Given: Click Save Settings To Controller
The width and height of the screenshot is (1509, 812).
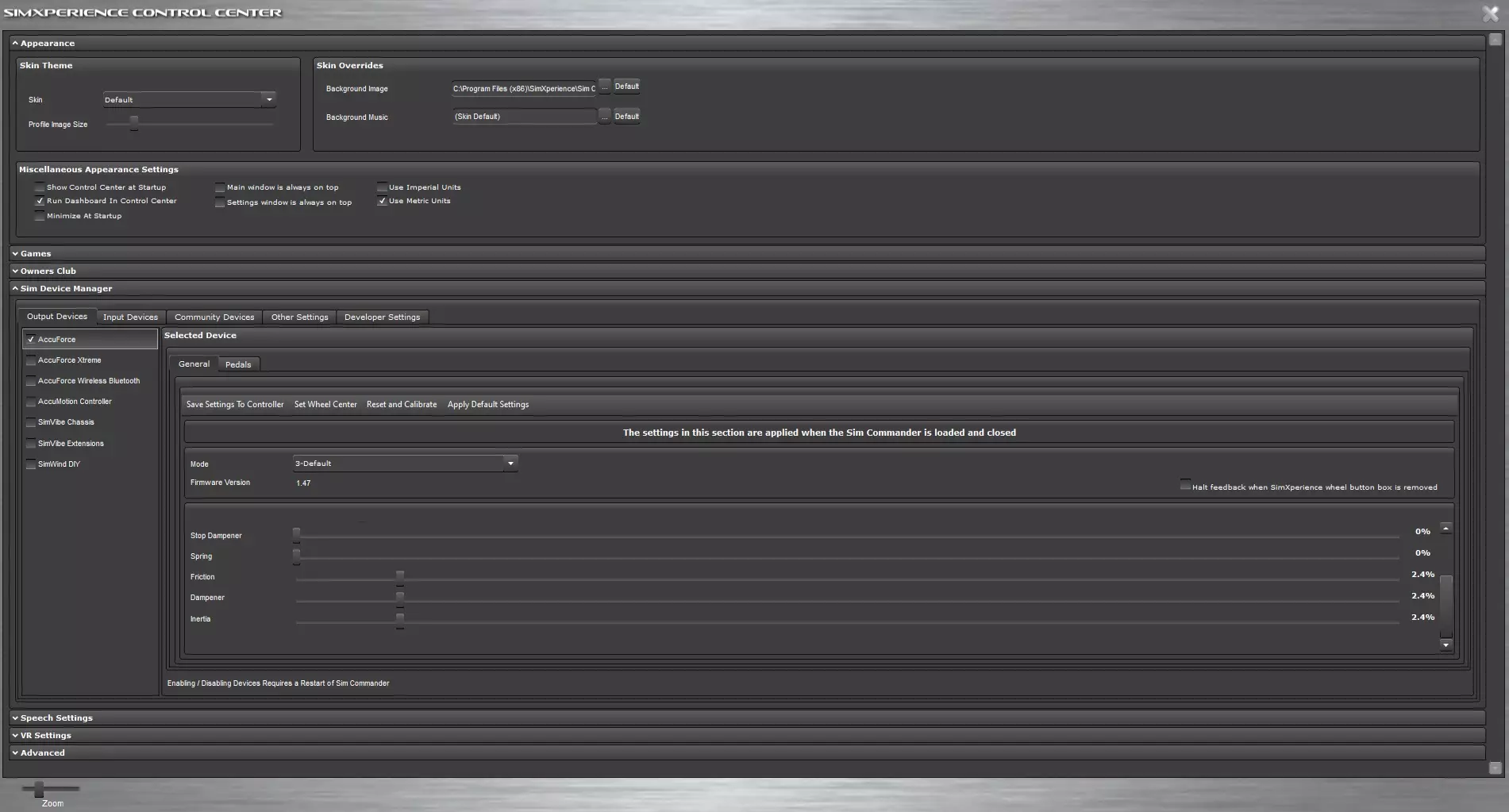Looking at the screenshot, I should coord(235,405).
